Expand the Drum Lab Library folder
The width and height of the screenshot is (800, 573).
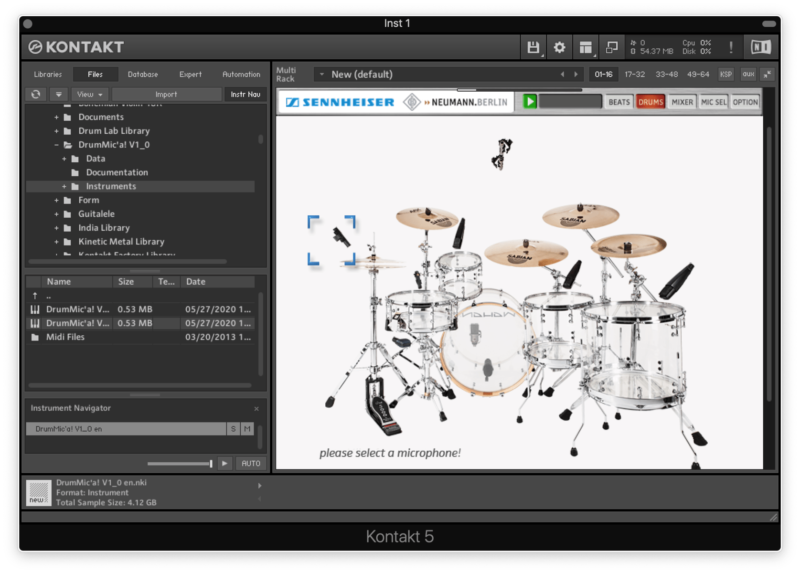(57, 131)
